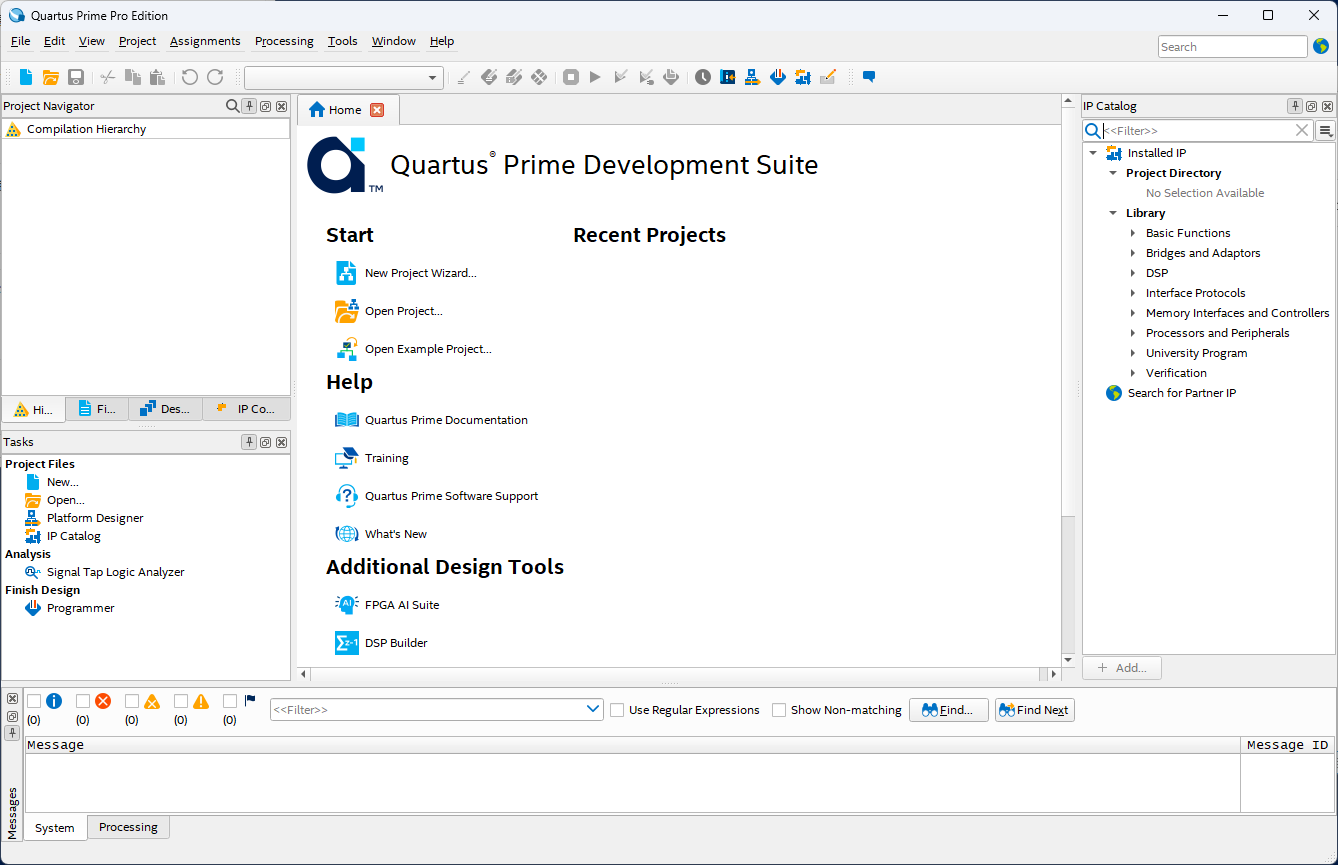Click the Find Next button

point(1034,710)
